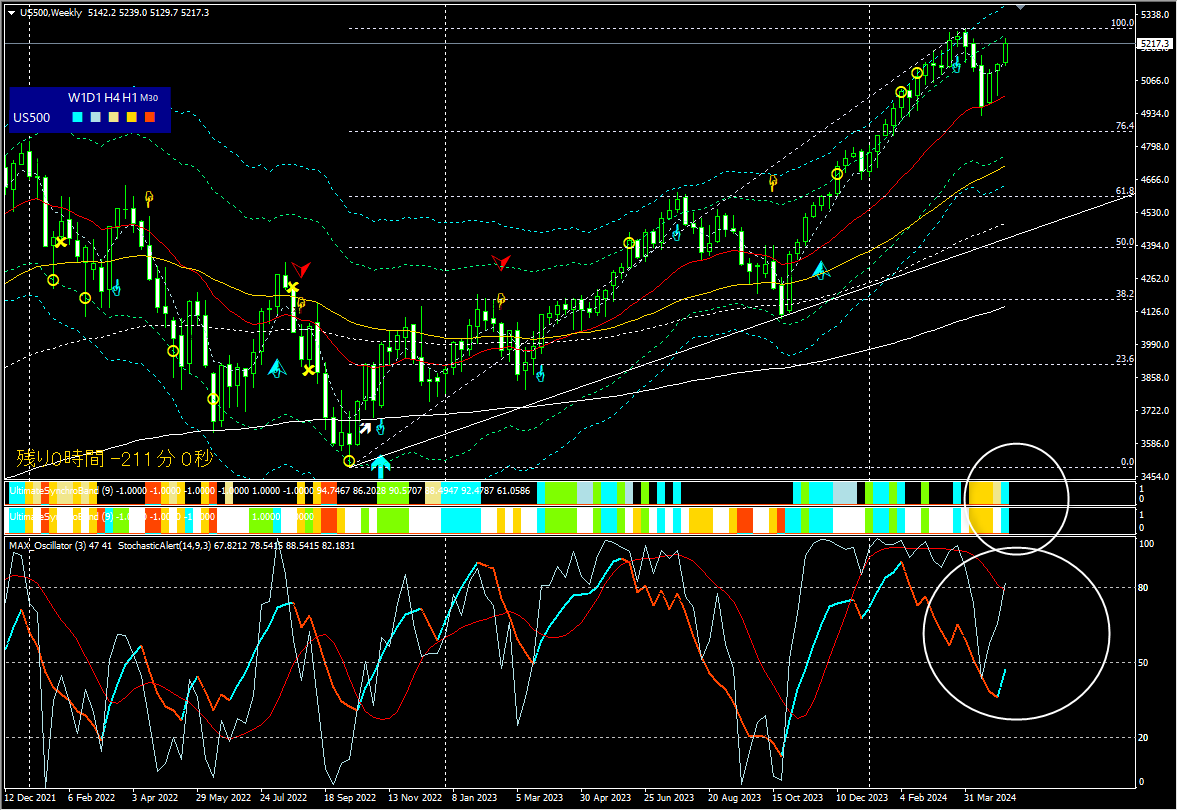Select red down arrow near Mar 2023

tap(501, 262)
